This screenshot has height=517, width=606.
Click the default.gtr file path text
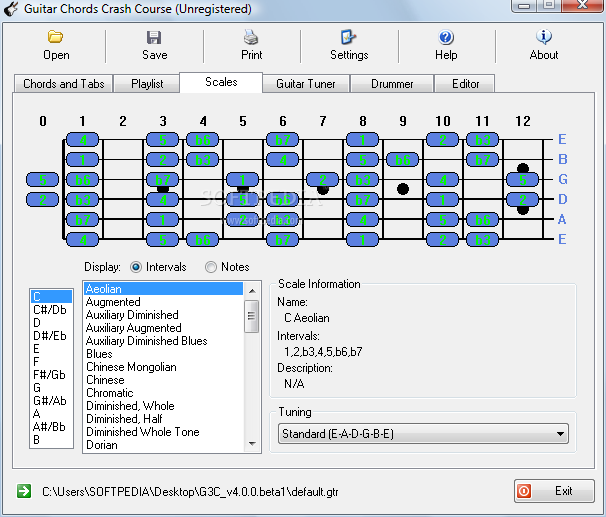[190, 491]
